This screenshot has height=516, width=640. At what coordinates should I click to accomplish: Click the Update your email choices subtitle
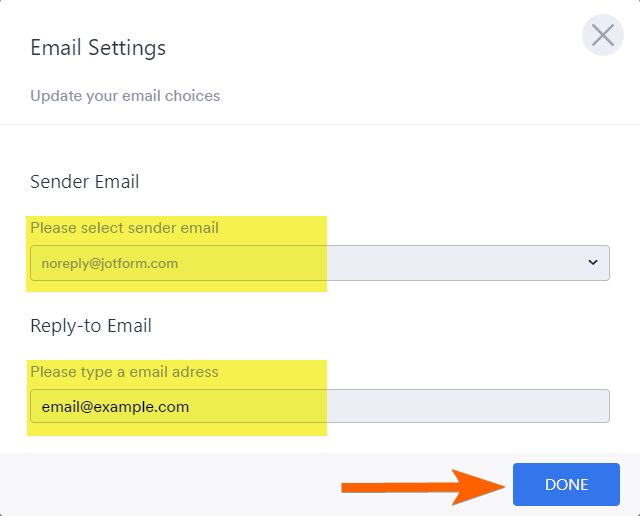125,96
